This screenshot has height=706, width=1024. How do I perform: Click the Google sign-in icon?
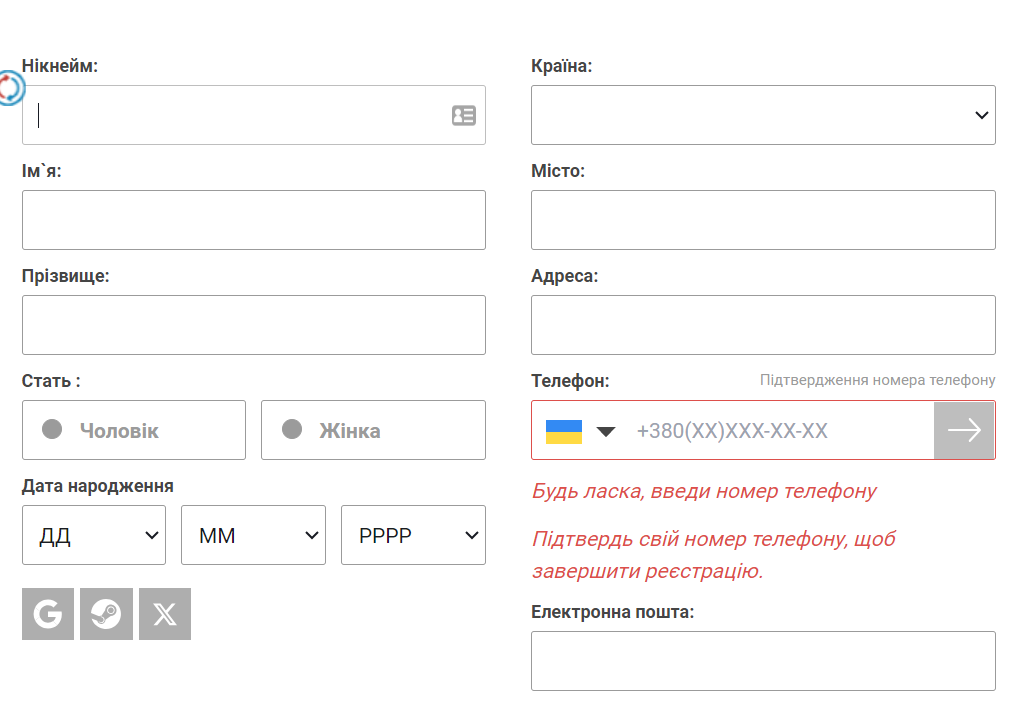[48, 614]
